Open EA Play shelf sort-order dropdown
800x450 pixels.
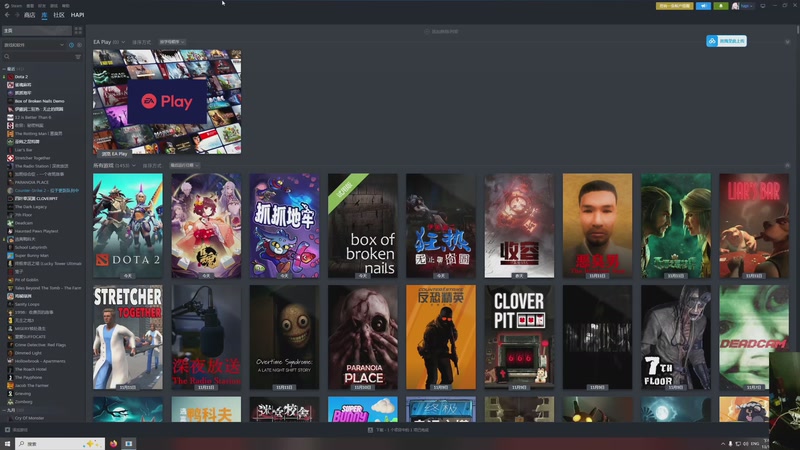pyautogui.click(x=172, y=42)
